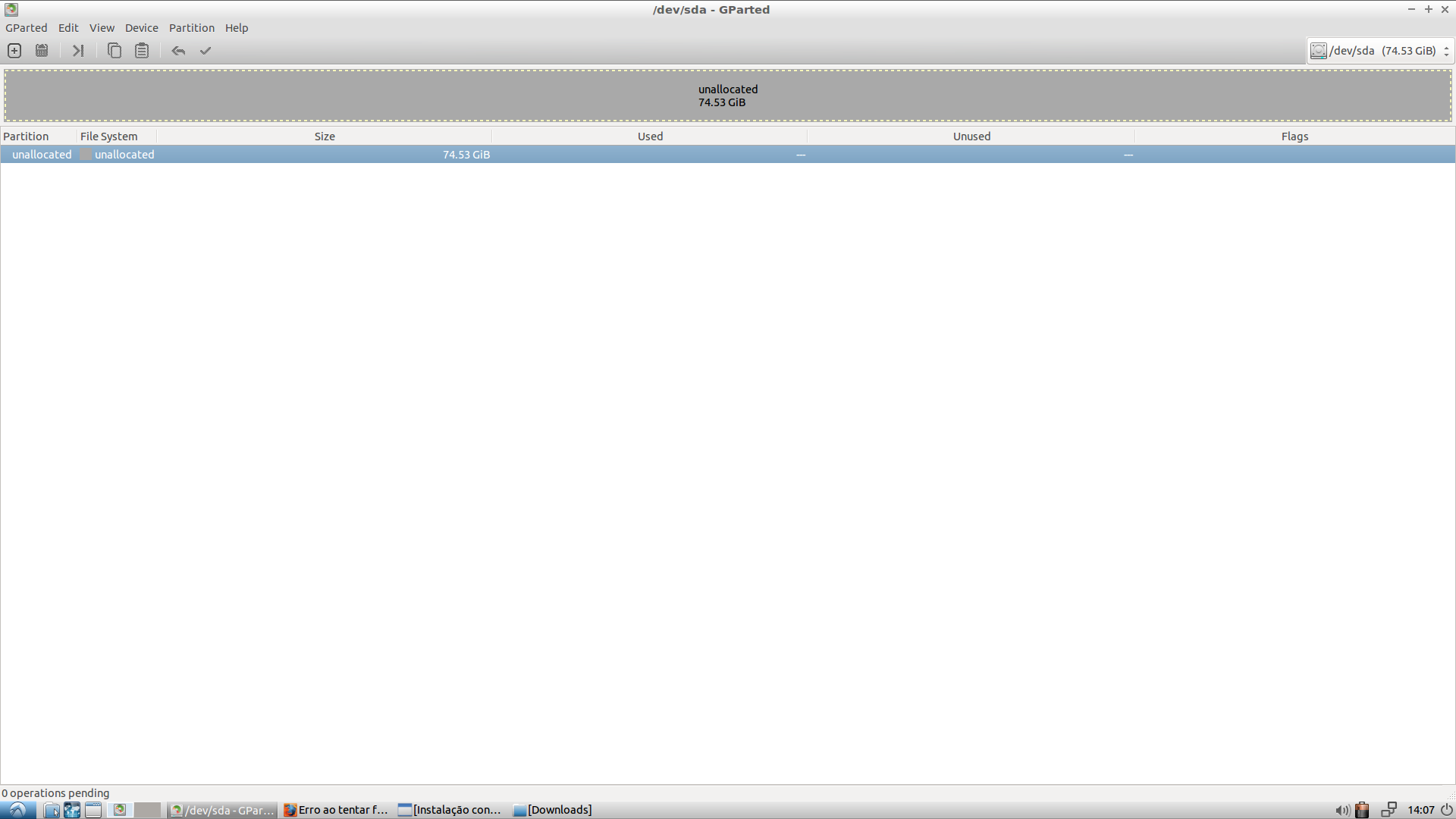Click the '0 operations pending' status text
This screenshot has width=1456, height=819.
(55, 793)
